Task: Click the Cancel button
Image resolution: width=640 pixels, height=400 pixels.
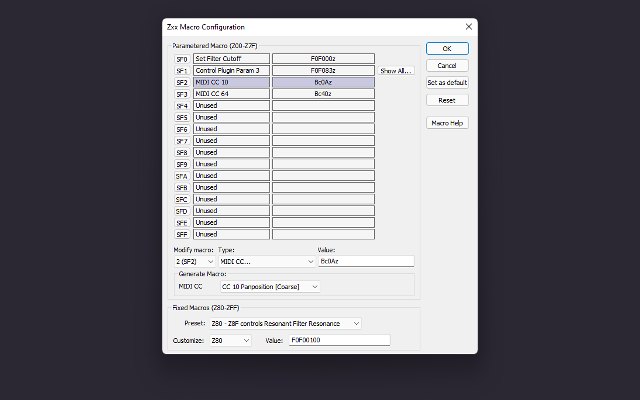Action: pos(447,65)
